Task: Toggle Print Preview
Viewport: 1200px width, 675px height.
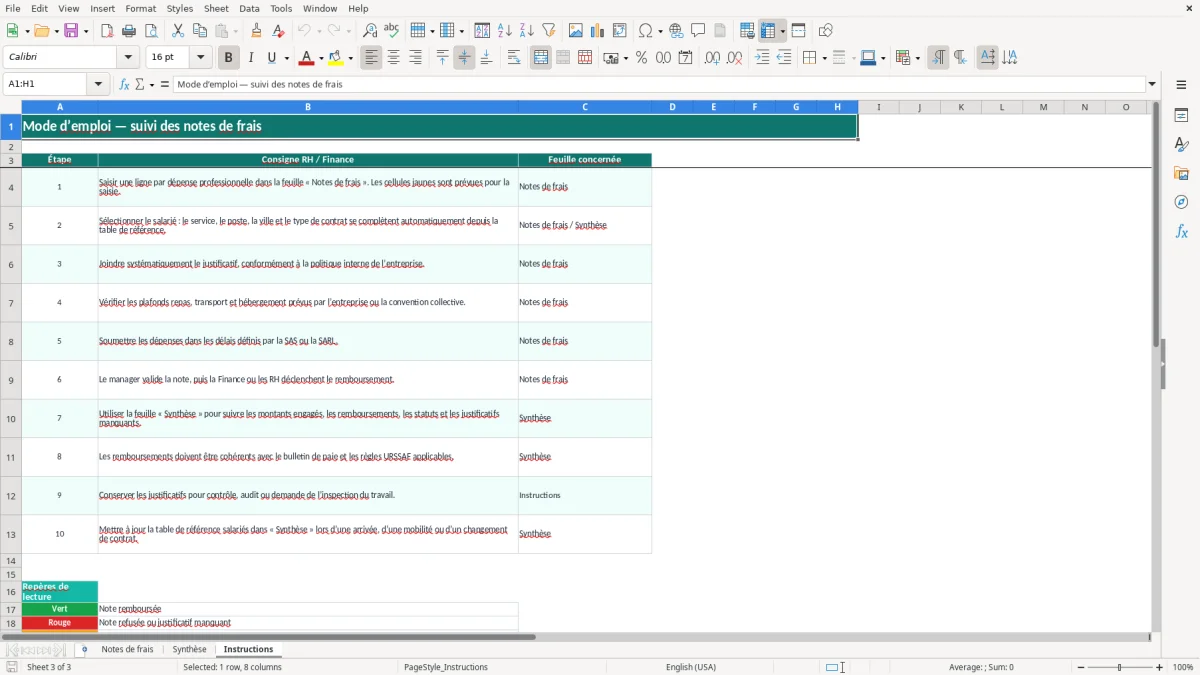Action: click(150, 31)
